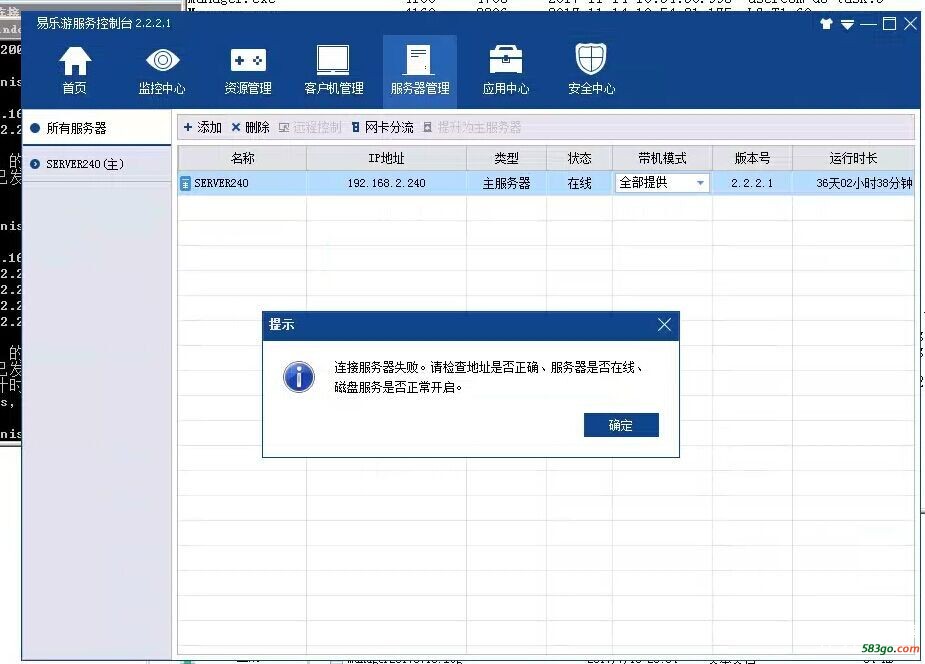Click the 主服务器 type cell

click(506, 183)
